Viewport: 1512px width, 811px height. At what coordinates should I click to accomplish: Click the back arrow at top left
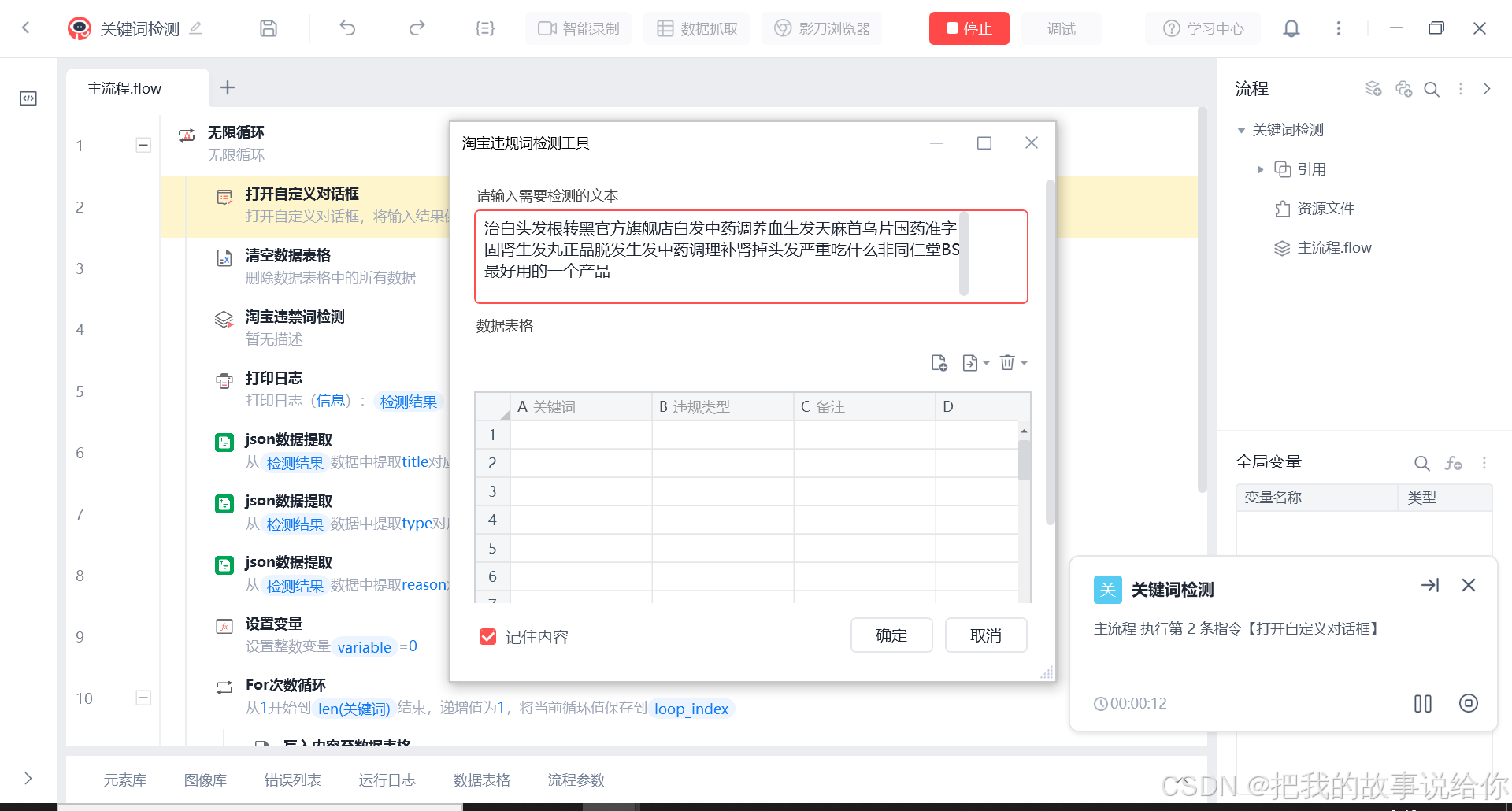tap(26, 28)
